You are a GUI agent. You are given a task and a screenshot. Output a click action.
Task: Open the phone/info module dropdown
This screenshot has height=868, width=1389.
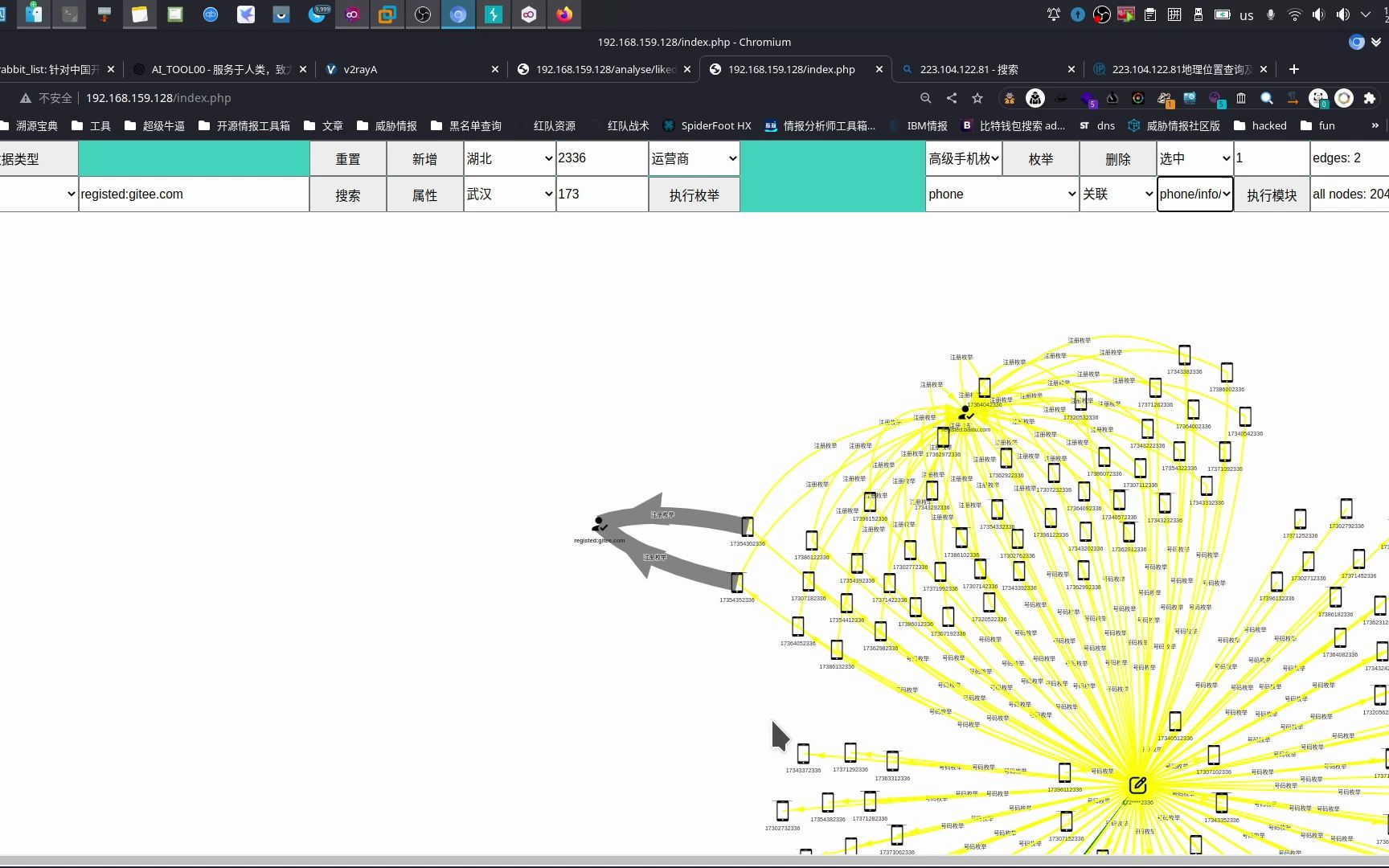[x=1194, y=194]
